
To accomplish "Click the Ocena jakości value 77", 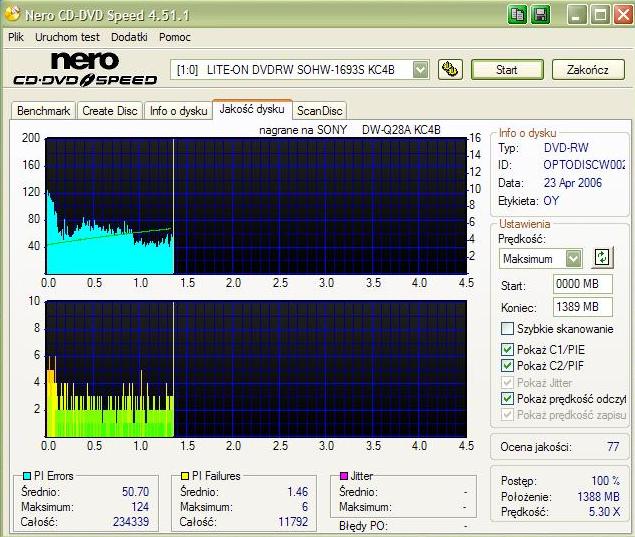I will pos(613,447).
